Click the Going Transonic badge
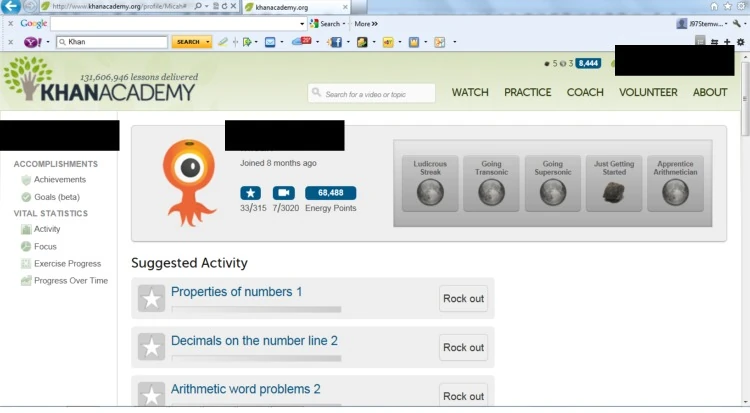This screenshot has height=413, width=750. 491,183
